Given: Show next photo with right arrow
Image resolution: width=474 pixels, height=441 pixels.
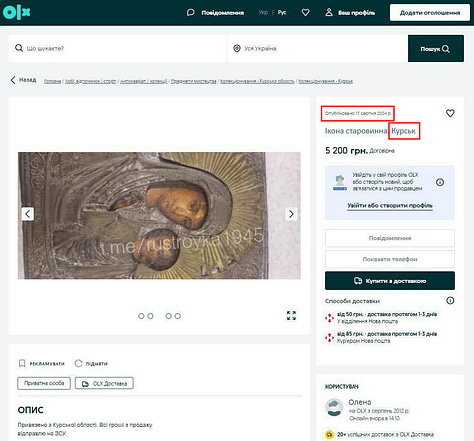Looking at the screenshot, I should click(291, 214).
